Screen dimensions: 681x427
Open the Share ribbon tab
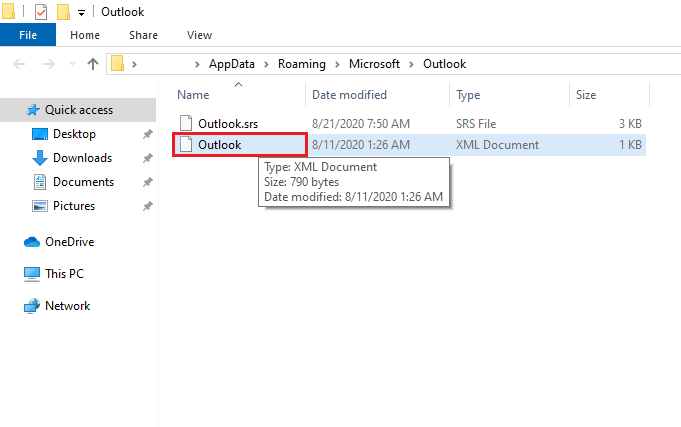click(x=143, y=35)
